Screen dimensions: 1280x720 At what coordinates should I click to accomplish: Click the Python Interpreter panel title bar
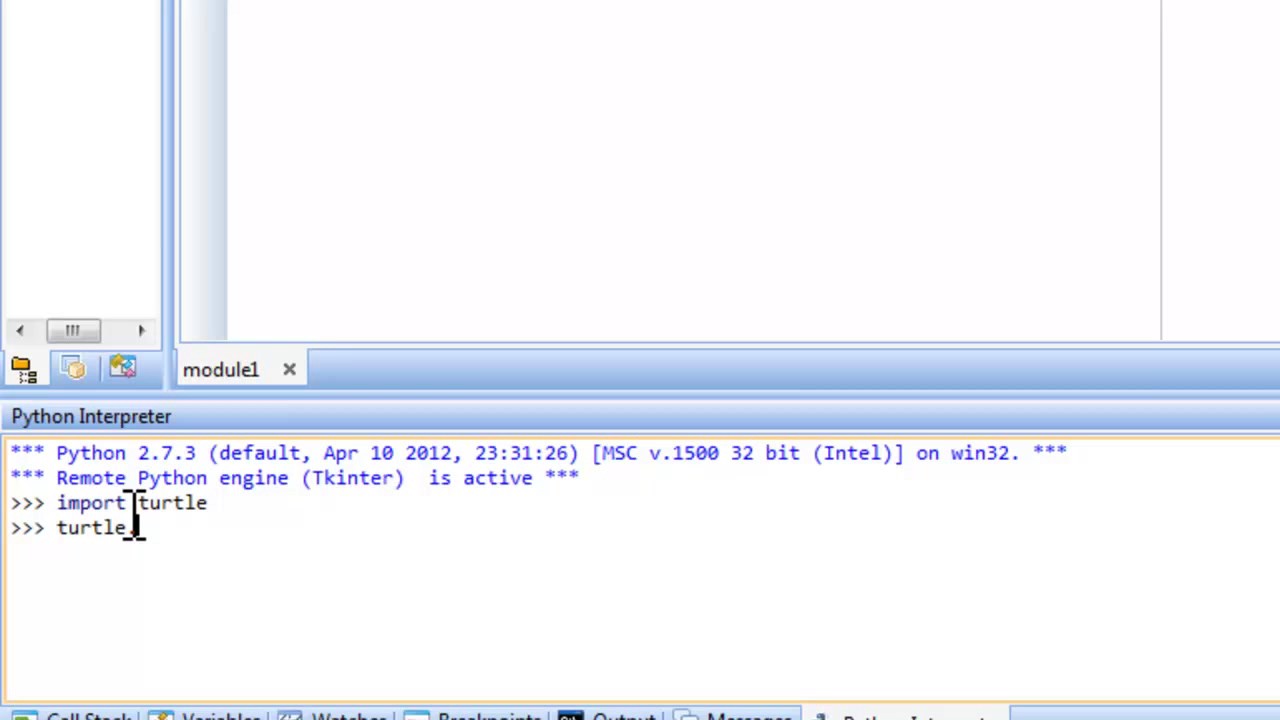click(640, 416)
